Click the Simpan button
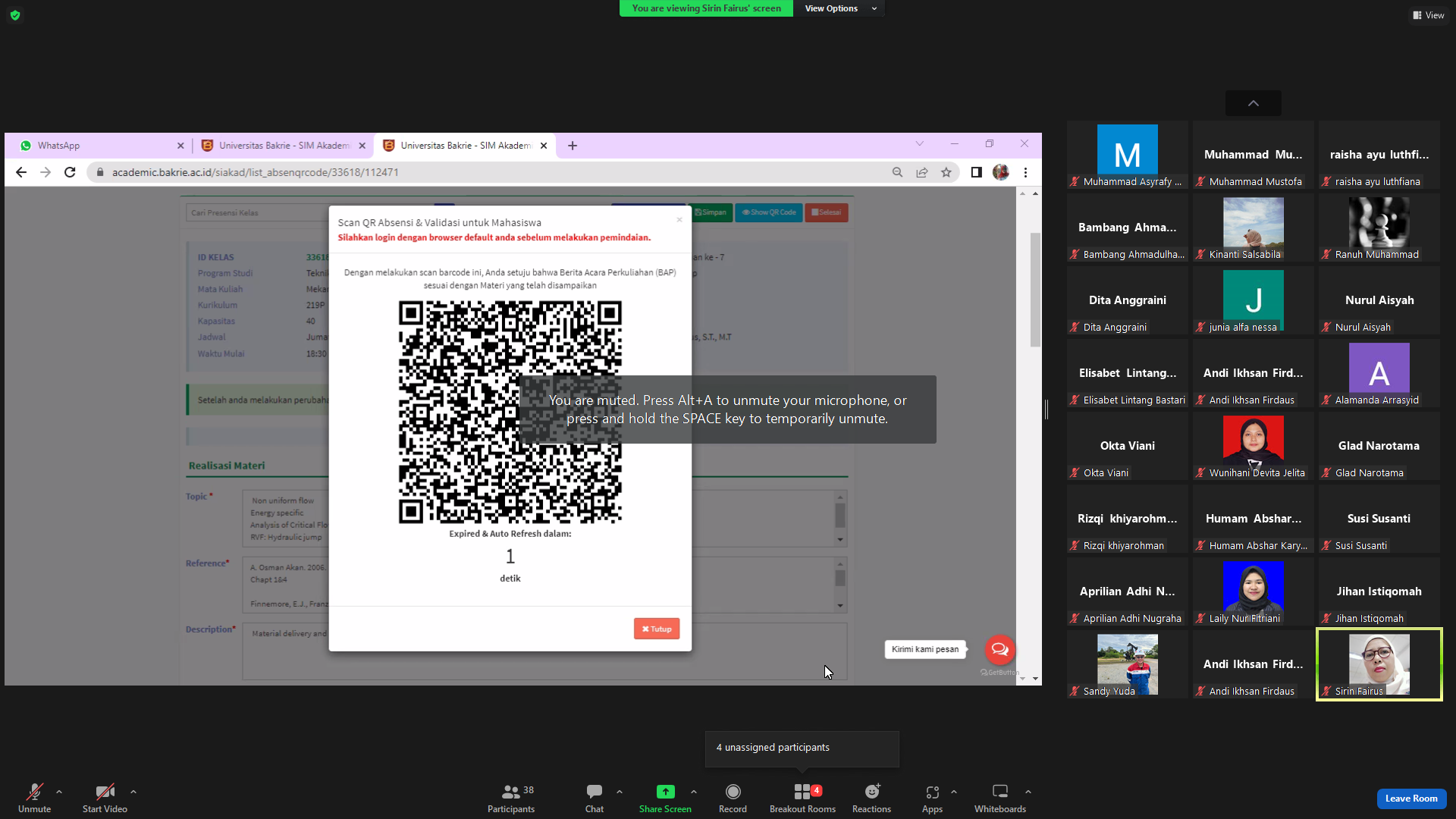1456x819 pixels. (711, 212)
